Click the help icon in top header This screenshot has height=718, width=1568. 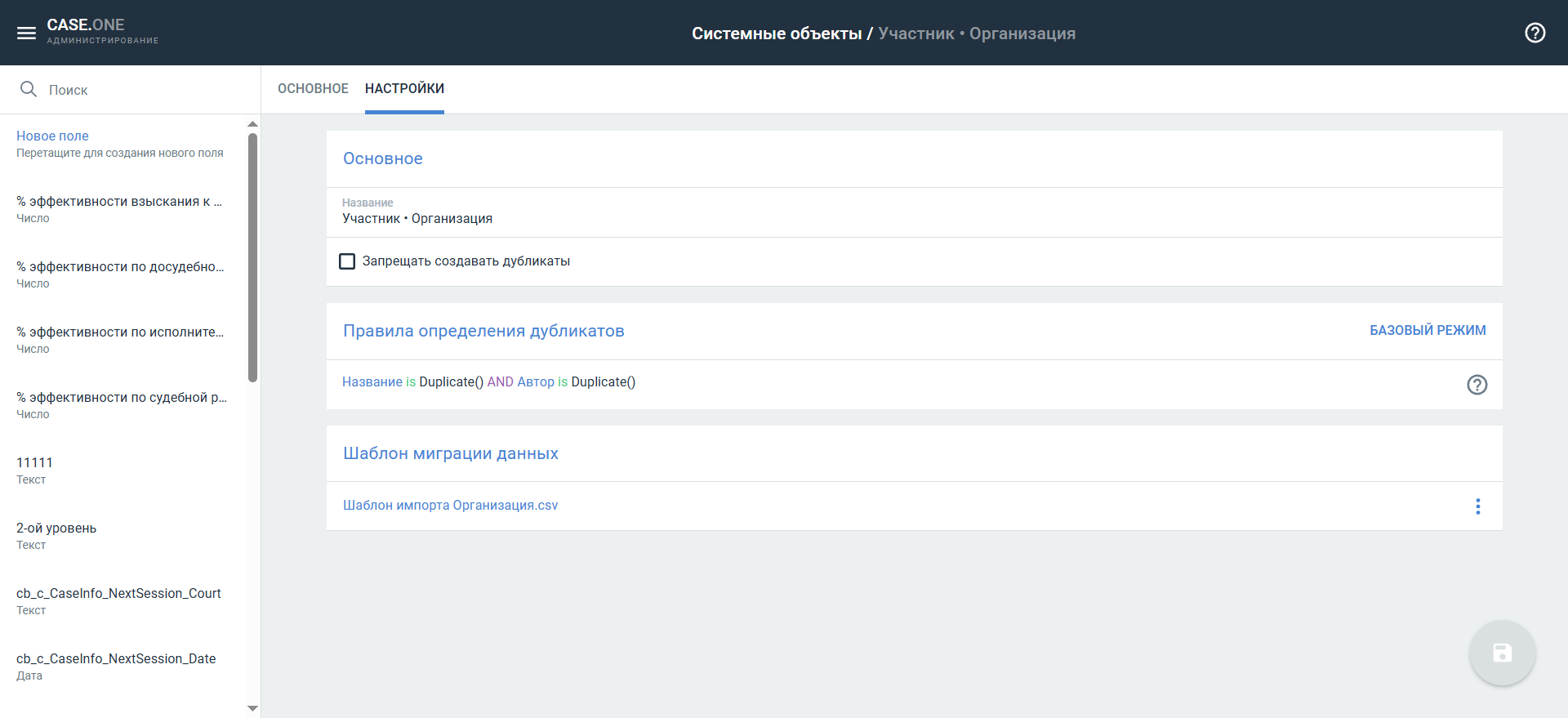(x=1535, y=33)
